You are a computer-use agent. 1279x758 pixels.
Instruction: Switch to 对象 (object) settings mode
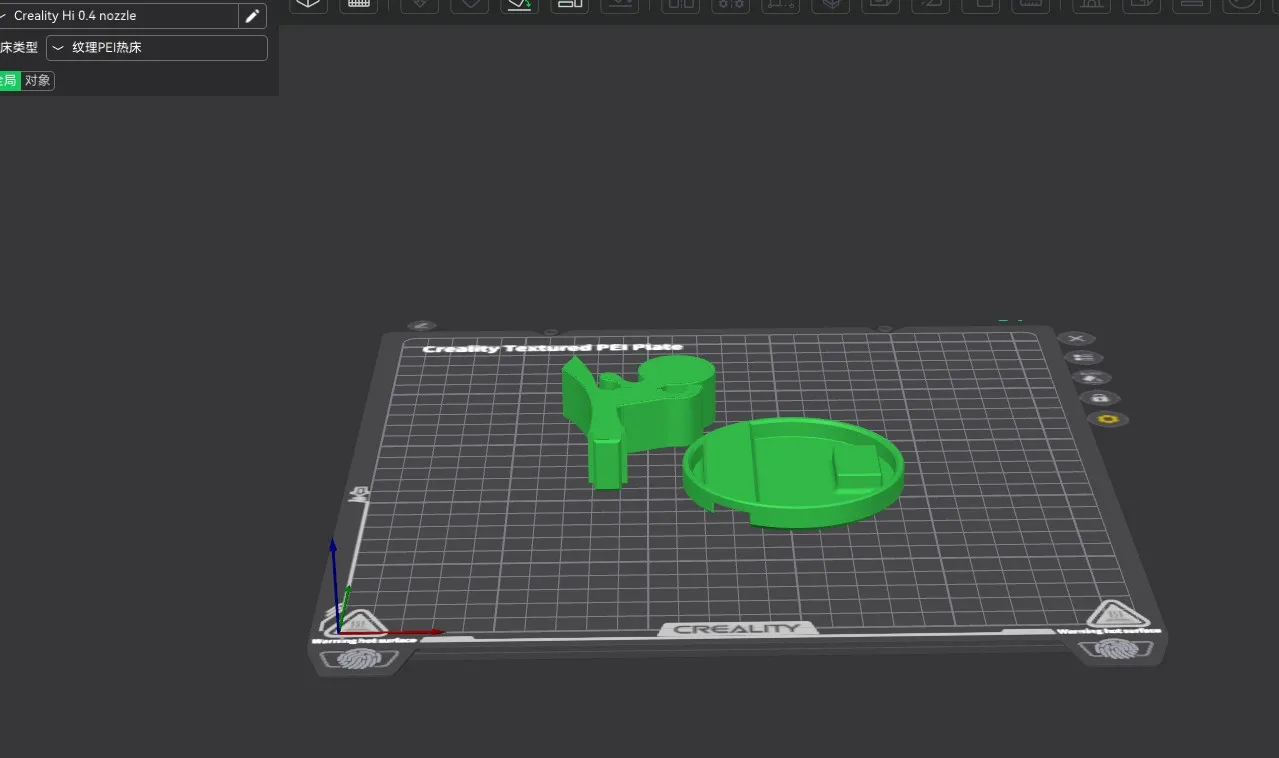coord(38,81)
